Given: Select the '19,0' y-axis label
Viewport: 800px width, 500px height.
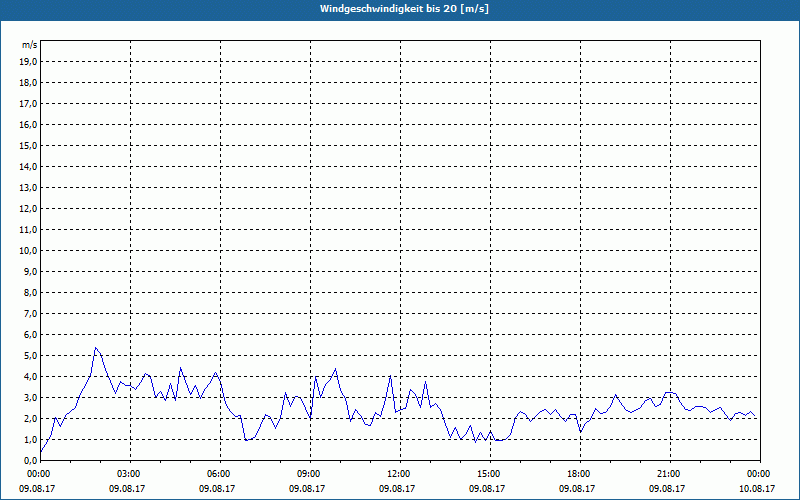Looking at the screenshot, I should coord(28,62).
